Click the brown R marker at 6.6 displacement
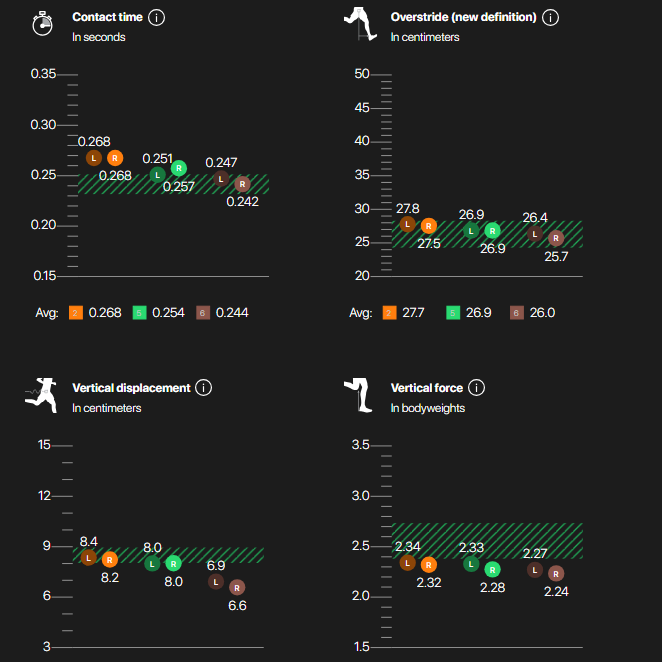Viewport: 662px width, 662px height. (237, 587)
